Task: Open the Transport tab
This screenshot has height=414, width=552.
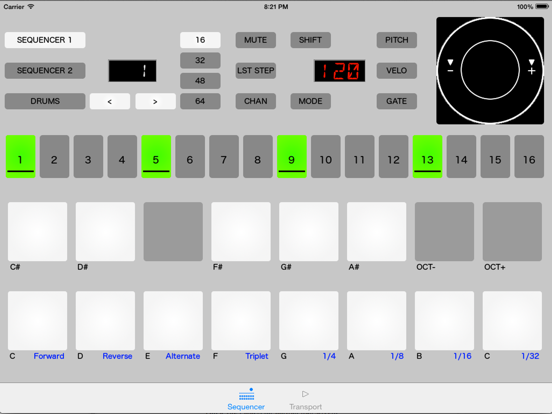Action: click(x=305, y=400)
